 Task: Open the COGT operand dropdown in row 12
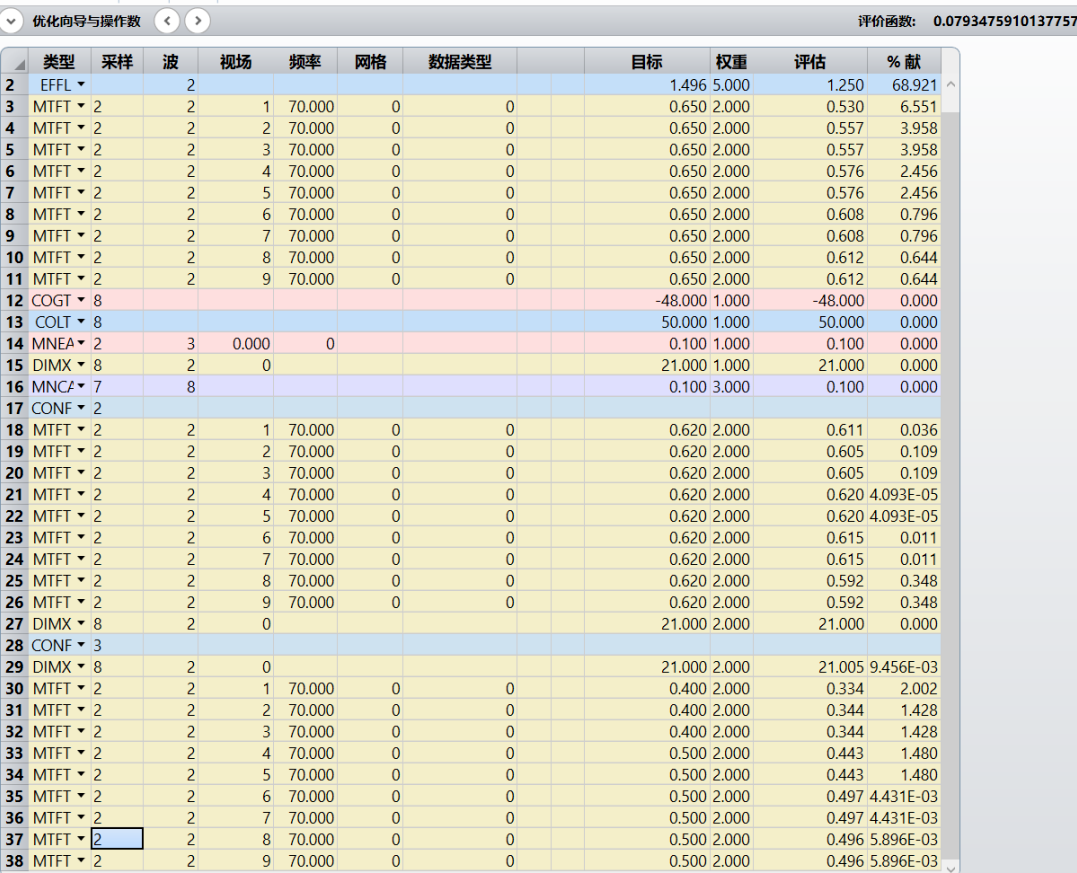[82, 300]
